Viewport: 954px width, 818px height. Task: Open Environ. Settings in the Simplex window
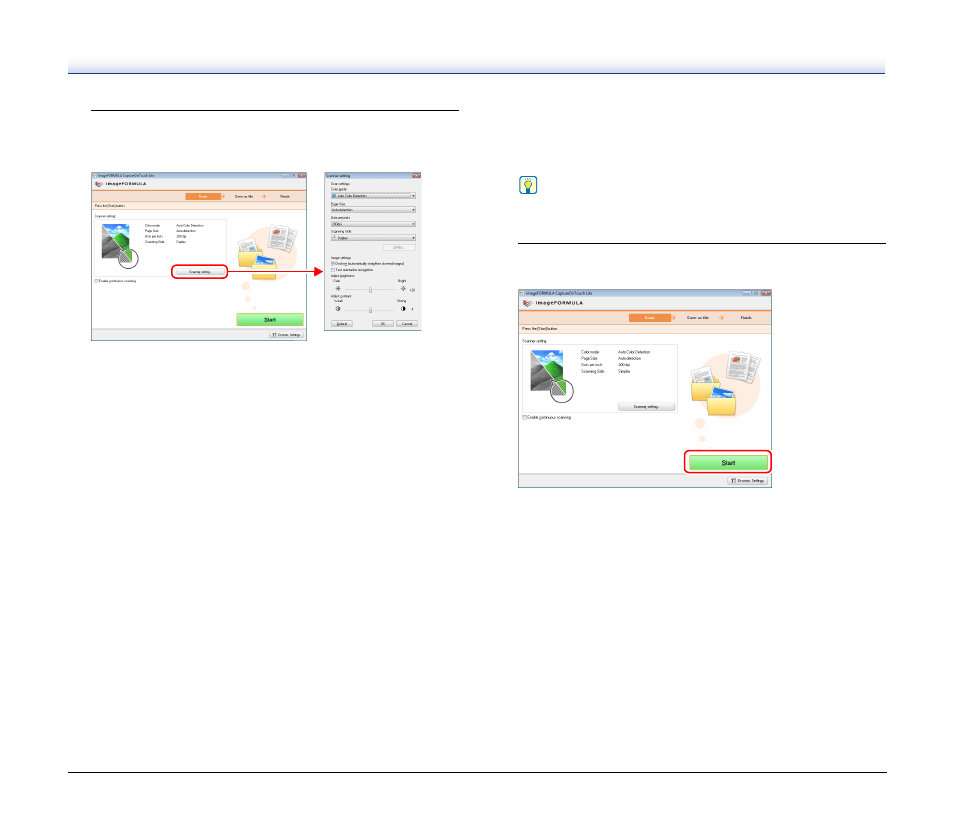click(748, 481)
